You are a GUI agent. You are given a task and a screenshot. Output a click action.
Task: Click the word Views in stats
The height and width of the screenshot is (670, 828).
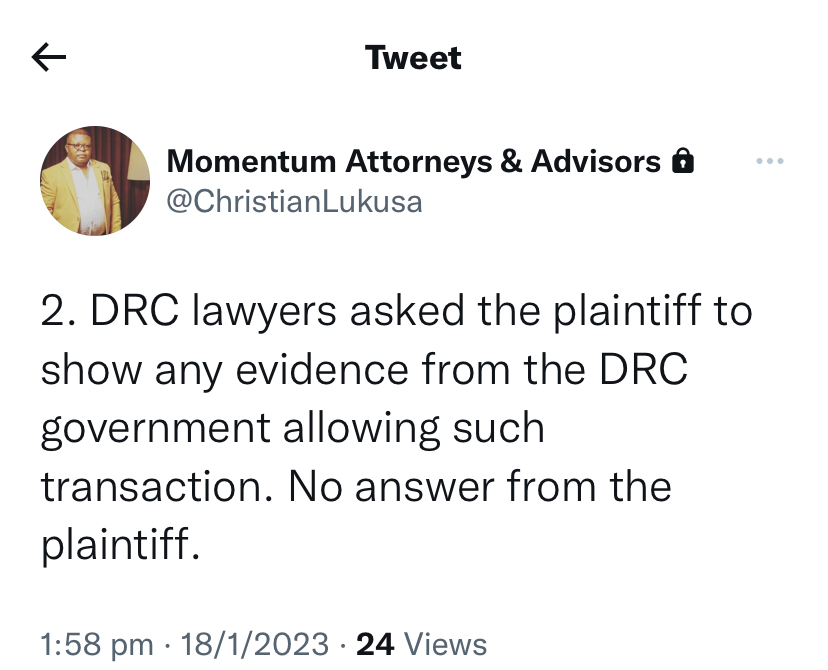tap(443, 644)
